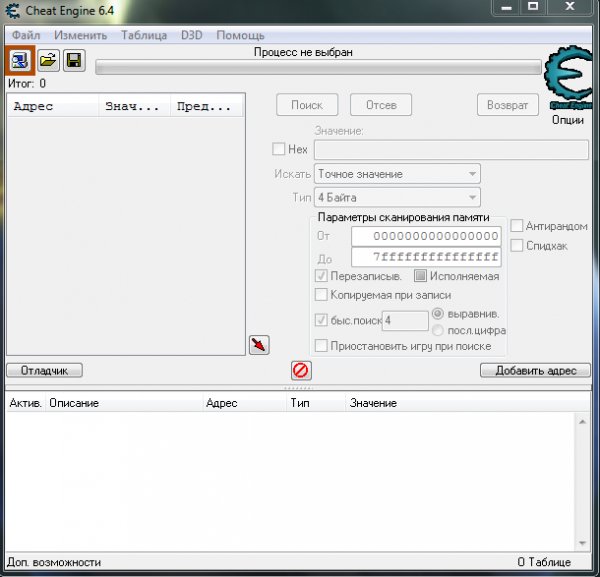Image resolution: width=600 pixels, height=577 pixels.
Task: Open the Таблица menu
Action: coord(144,35)
